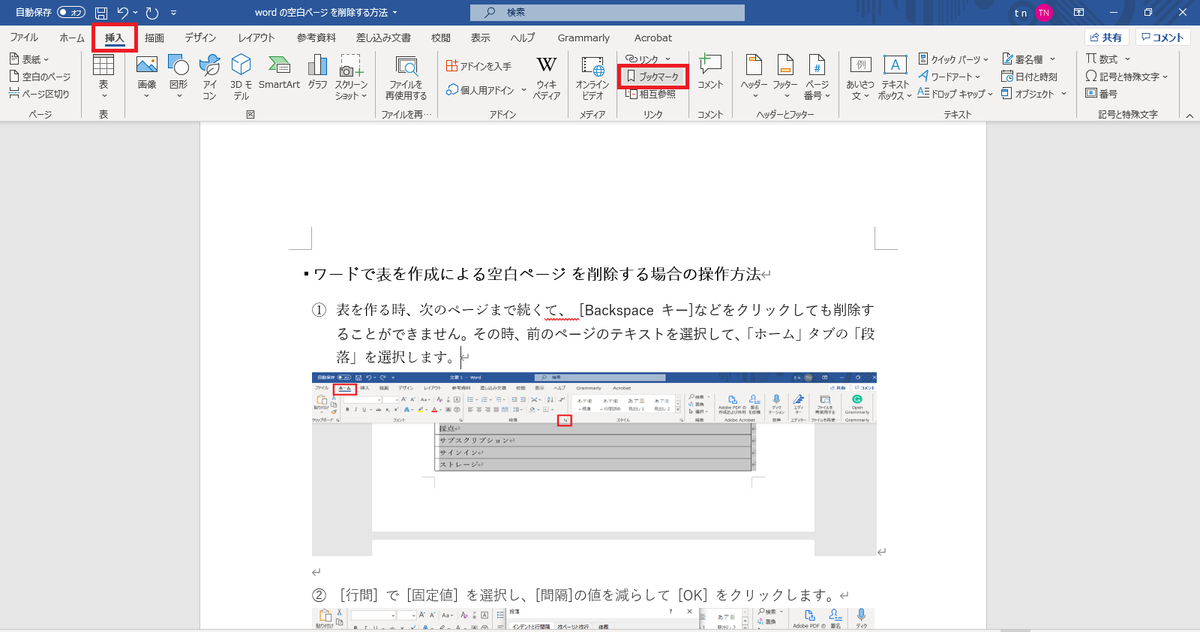Viewport: 1200px width, 632px height.
Task: Insert a SmartArt graphic
Action: point(279,72)
